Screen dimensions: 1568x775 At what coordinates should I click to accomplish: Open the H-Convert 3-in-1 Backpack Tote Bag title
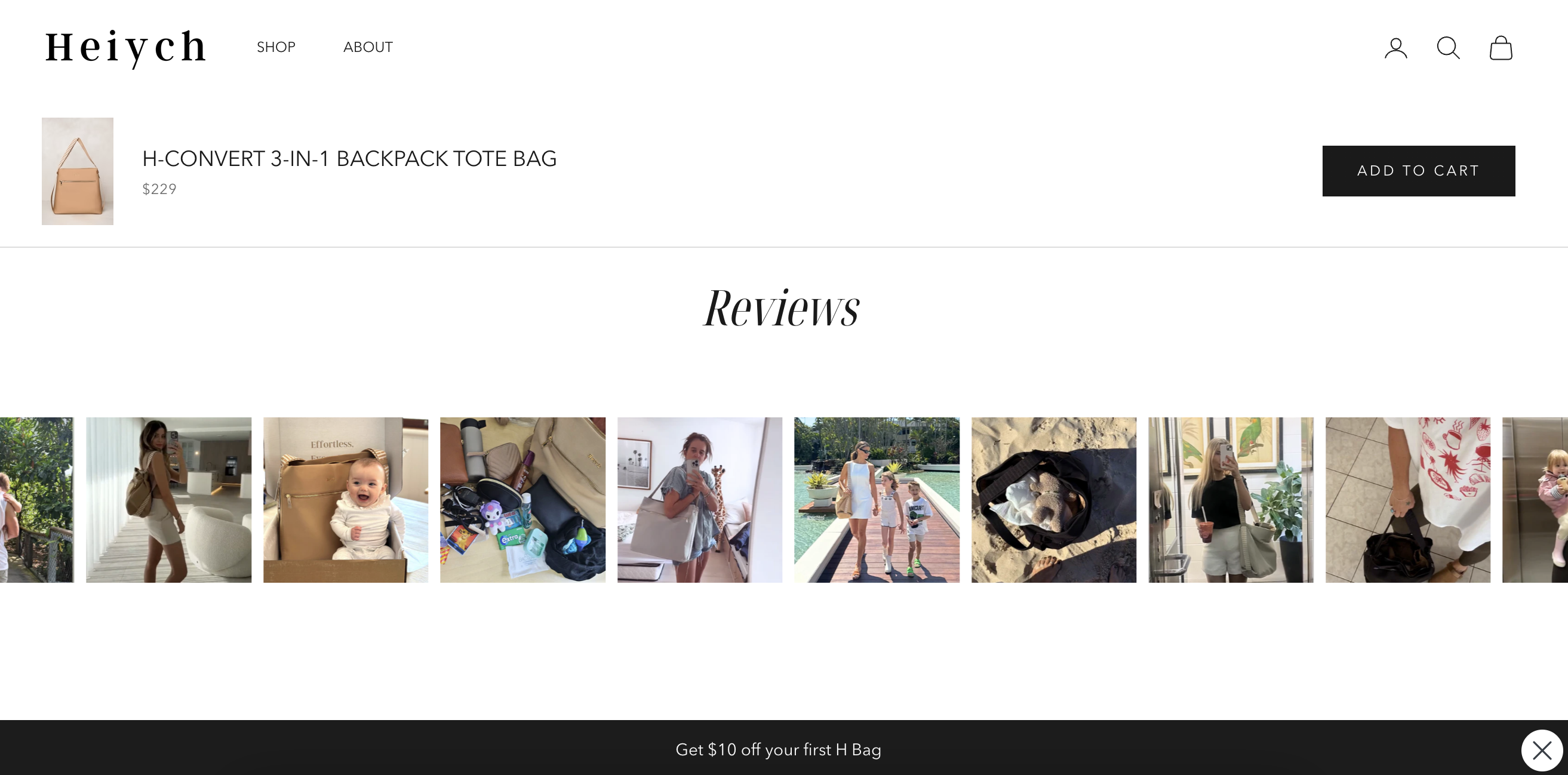[349, 158]
